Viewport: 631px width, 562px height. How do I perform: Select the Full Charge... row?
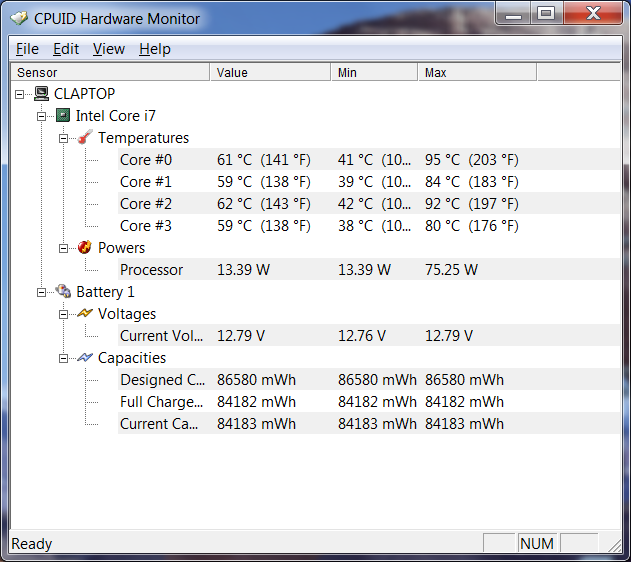[x=369, y=401]
